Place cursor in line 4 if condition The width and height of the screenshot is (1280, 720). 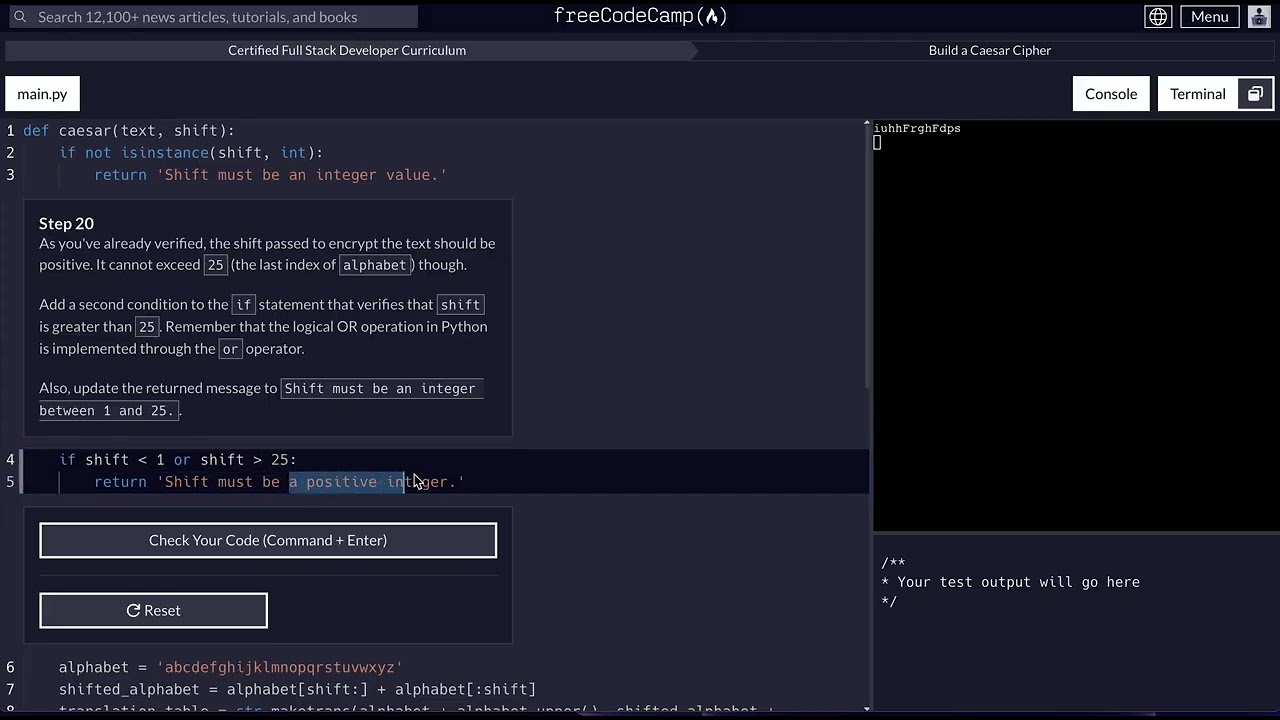coord(178,460)
